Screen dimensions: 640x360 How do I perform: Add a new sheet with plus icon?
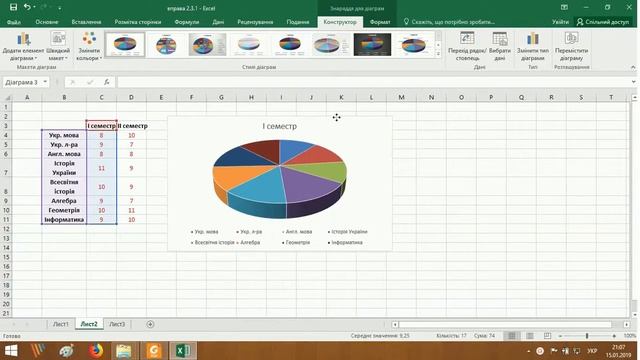tap(150, 324)
